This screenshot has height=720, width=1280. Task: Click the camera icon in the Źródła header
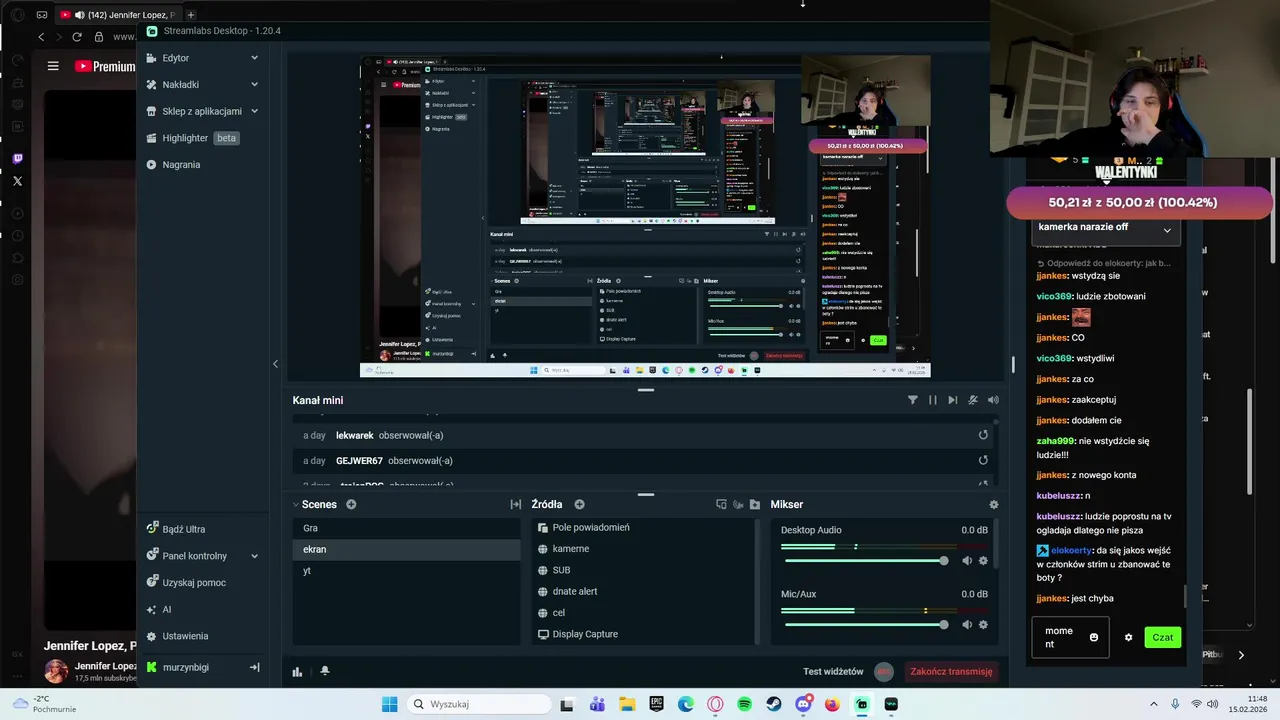(x=738, y=505)
